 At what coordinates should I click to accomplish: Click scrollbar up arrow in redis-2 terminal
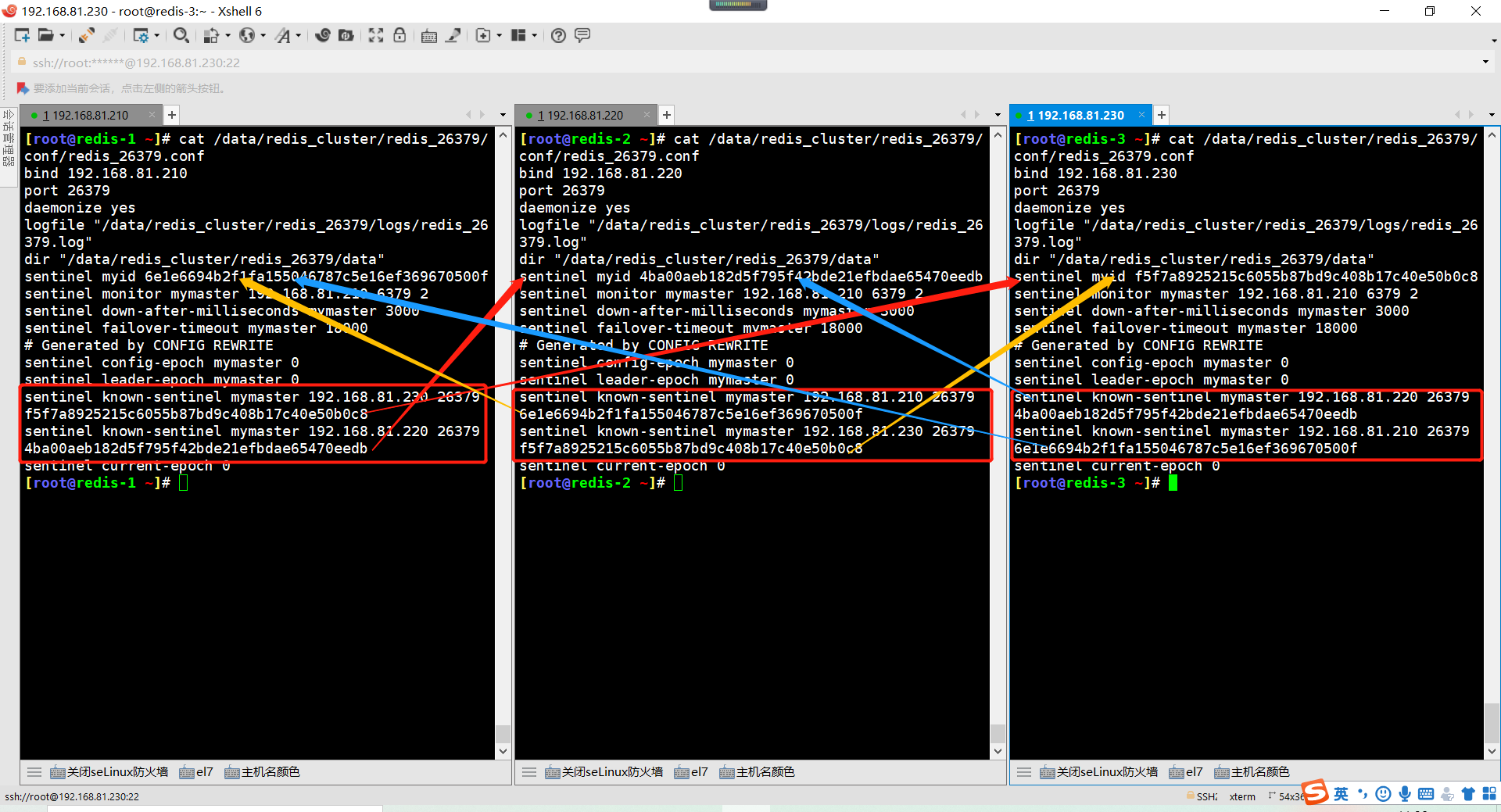point(998,135)
